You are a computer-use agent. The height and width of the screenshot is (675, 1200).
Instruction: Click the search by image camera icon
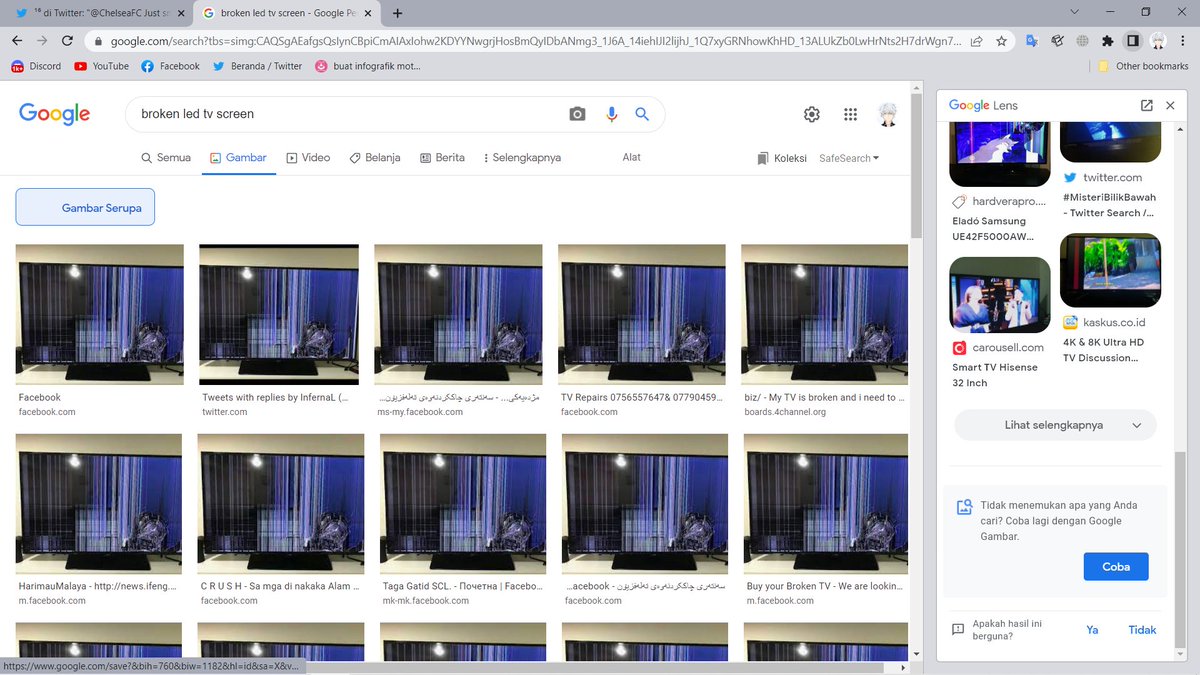[577, 114]
